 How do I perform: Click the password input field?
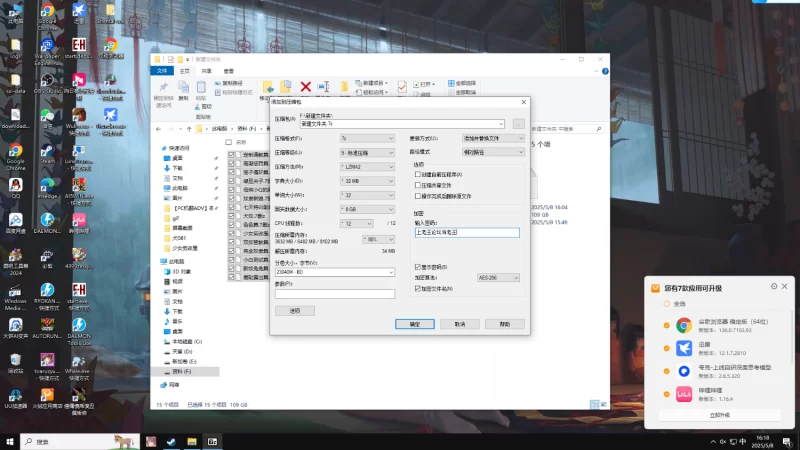point(467,232)
